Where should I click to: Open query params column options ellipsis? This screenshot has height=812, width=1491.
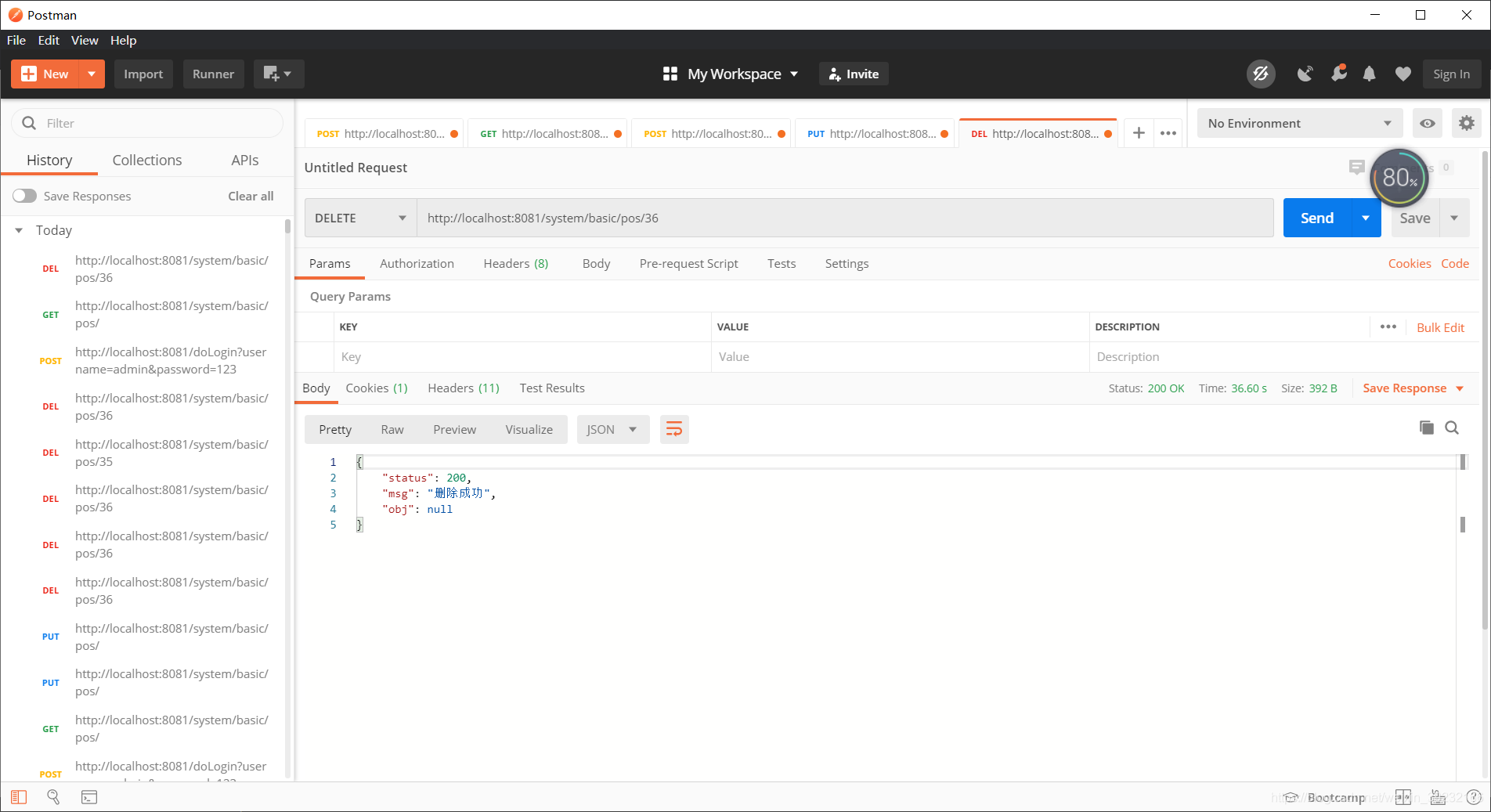[x=1388, y=327]
